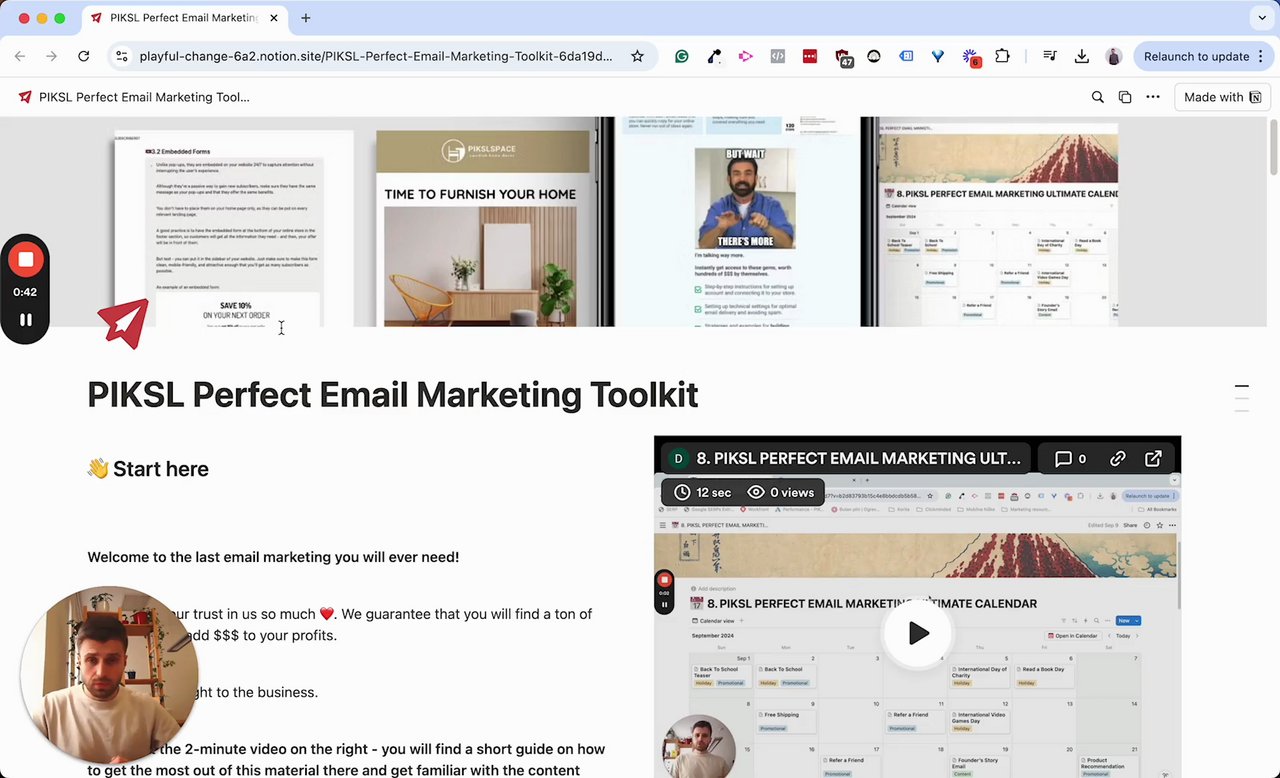
Task: Click the Notion duplicate page icon
Action: click(1125, 97)
